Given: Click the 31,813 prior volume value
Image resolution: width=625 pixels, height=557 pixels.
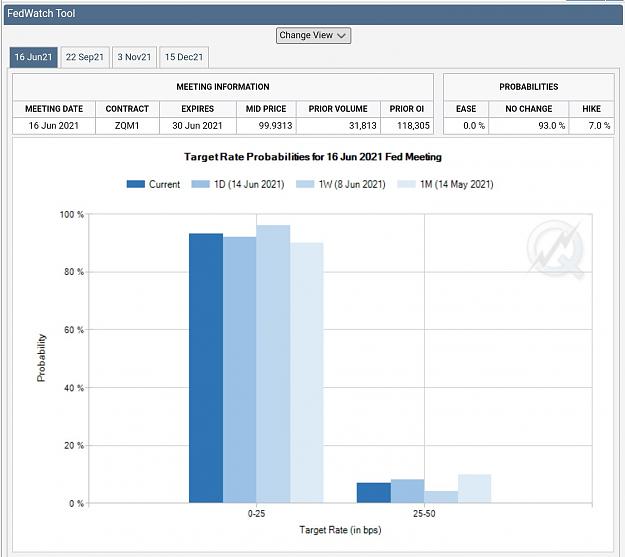Looking at the screenshot, I should coord(362,126).
